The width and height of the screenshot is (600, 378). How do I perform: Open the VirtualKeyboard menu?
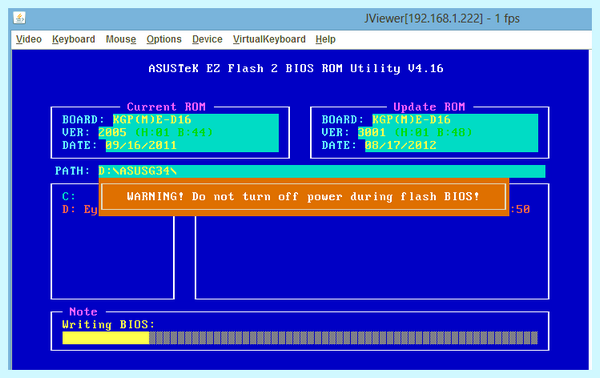click(269, 39)
